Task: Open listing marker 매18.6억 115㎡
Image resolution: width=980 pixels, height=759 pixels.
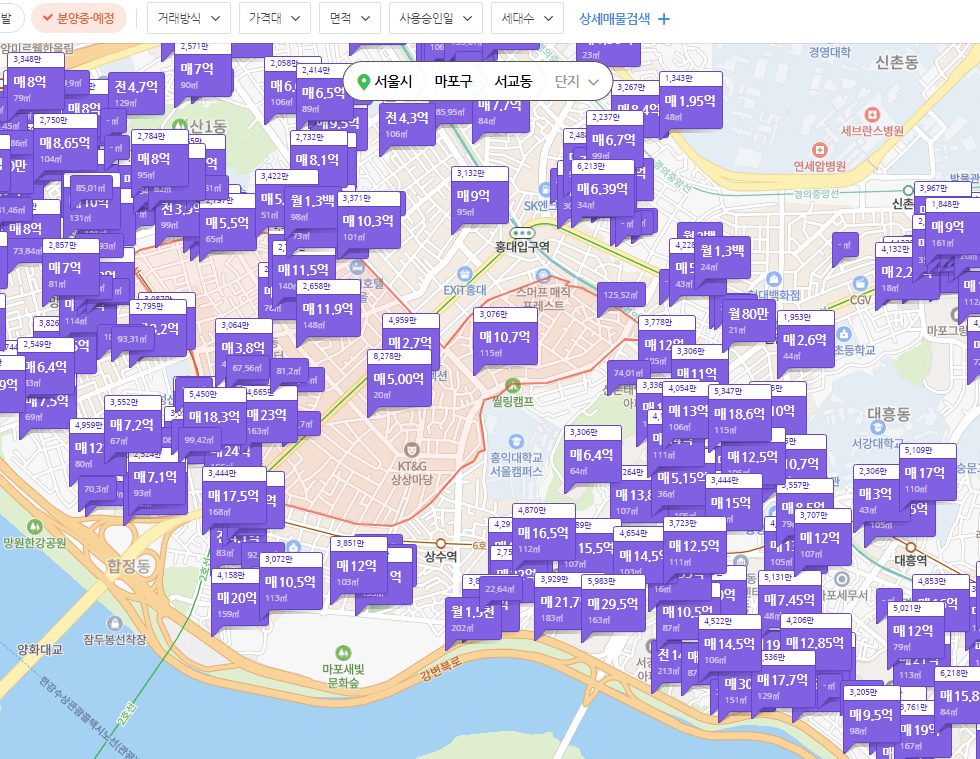Action: pyautogui.click(x=739, y=414)
